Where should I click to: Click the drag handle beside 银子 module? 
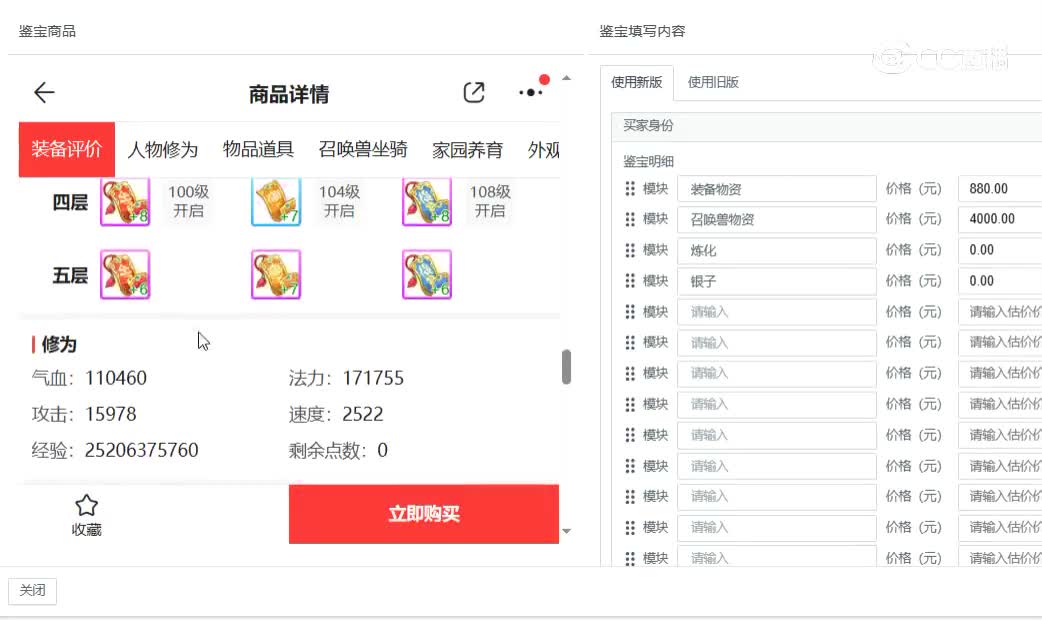click(x=630, y=281)
